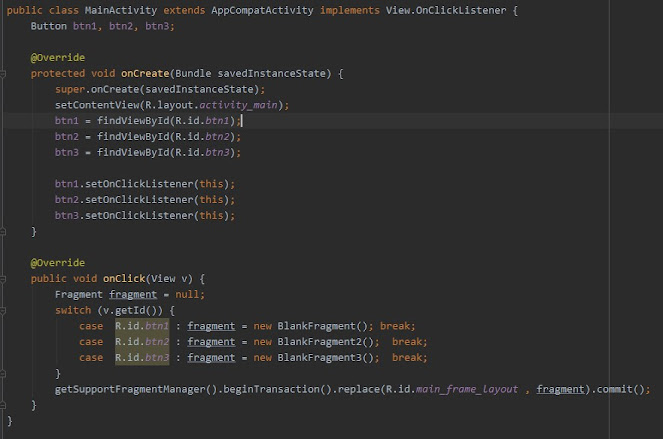This screenshot has height=439, width=663.
Task: Click the btn3.setOnClickListener(this) line
Action: (x=145, y=215)
